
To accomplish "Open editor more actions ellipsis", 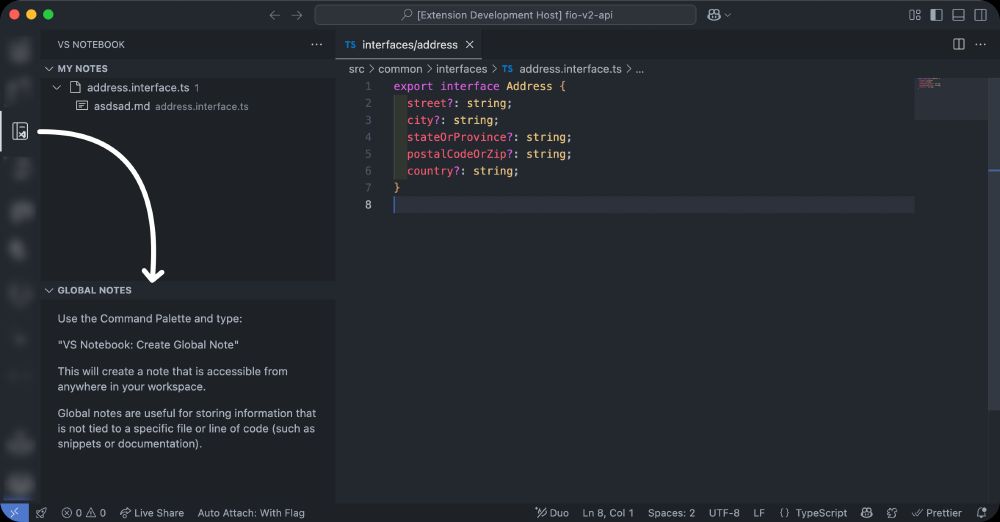I will point(980,44).
